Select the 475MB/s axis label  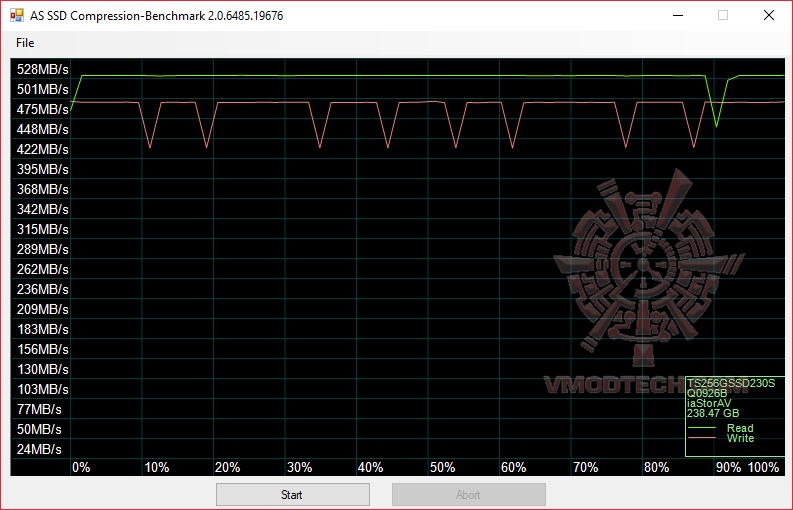[42, 109]
